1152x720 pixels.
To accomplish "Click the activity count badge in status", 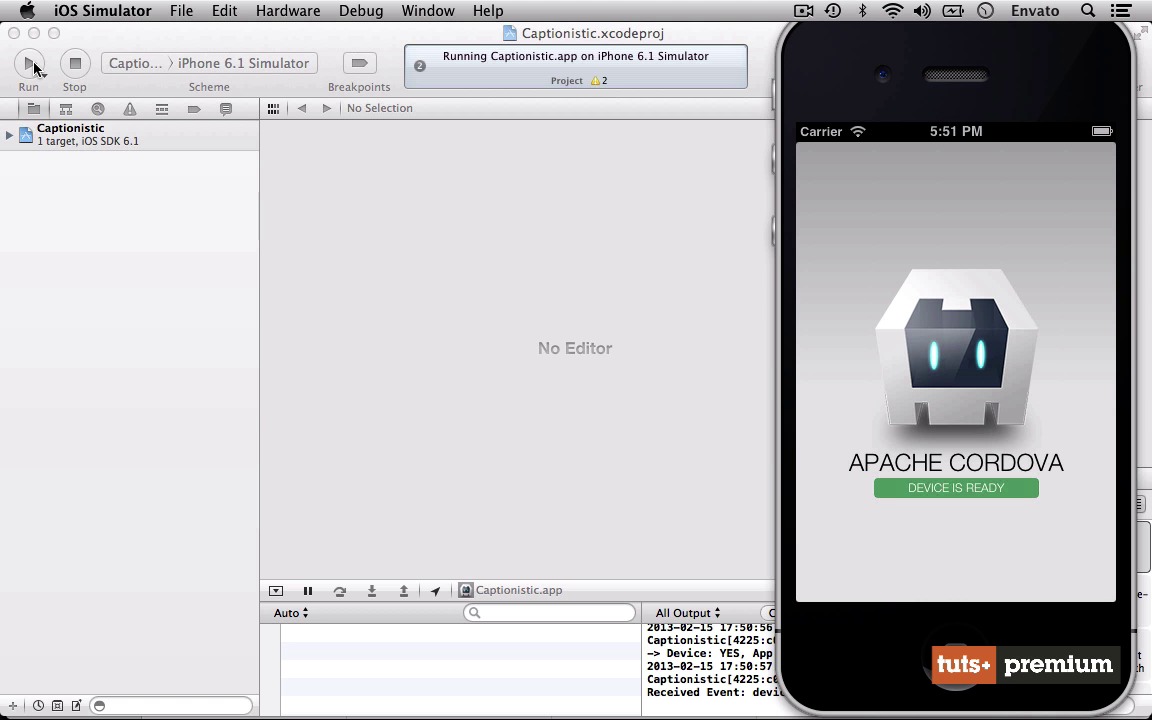I will click(420, 65).
